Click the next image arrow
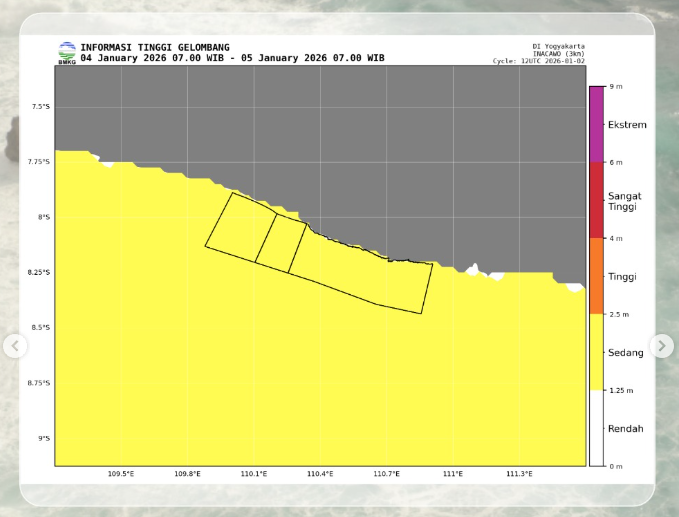 tap(662, 346)
